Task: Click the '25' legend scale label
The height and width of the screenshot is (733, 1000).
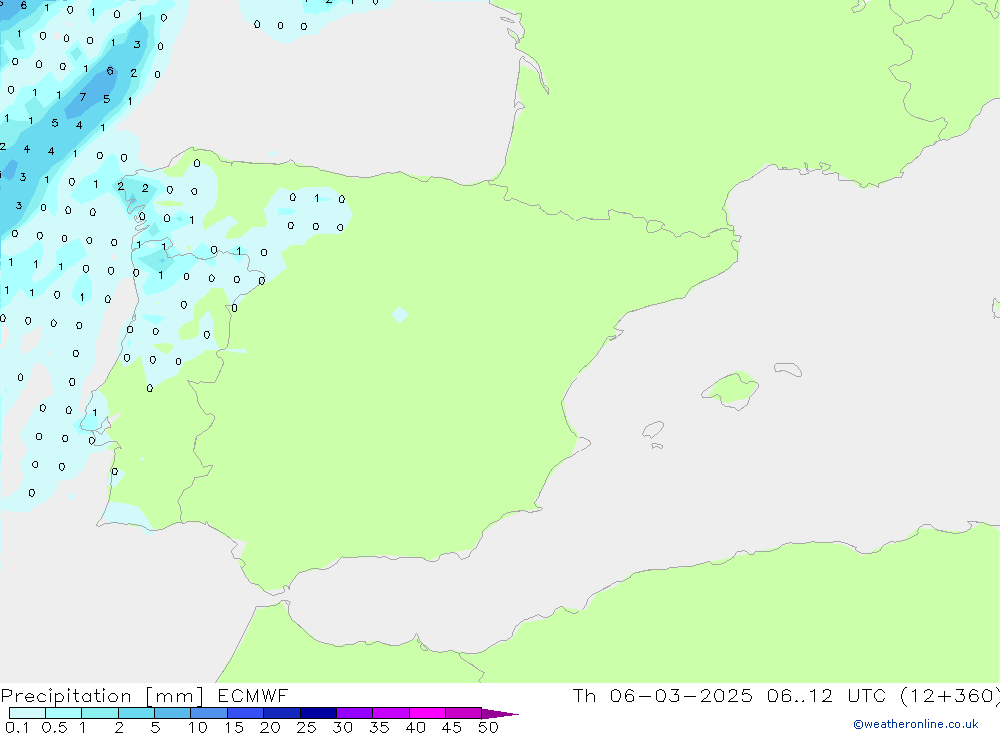Action: pos(306,727)
